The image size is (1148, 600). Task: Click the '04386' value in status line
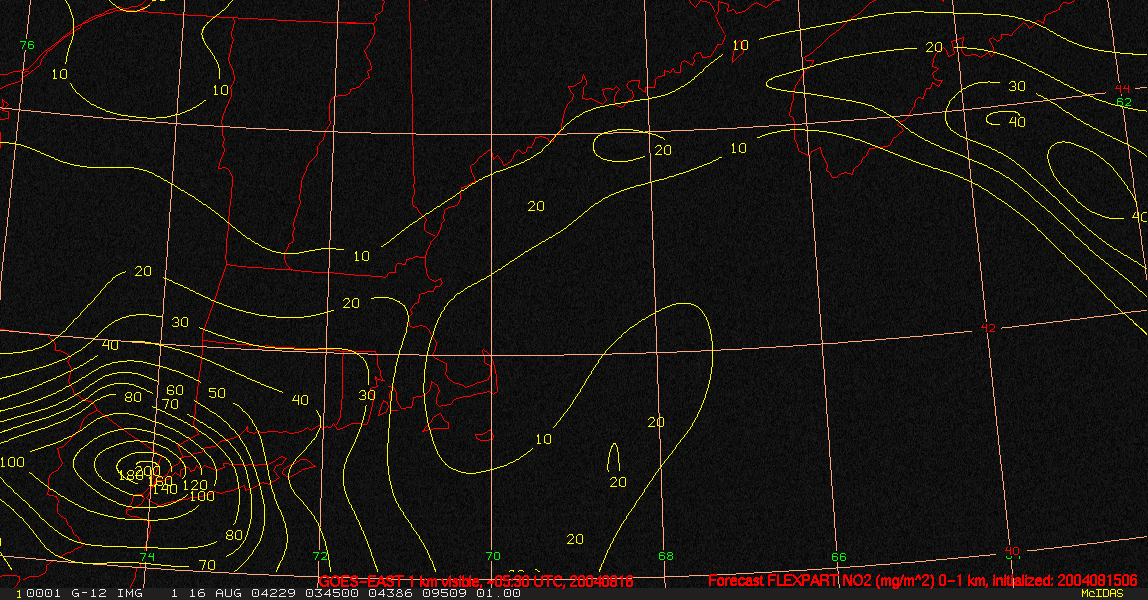click(x=390, y=593)
